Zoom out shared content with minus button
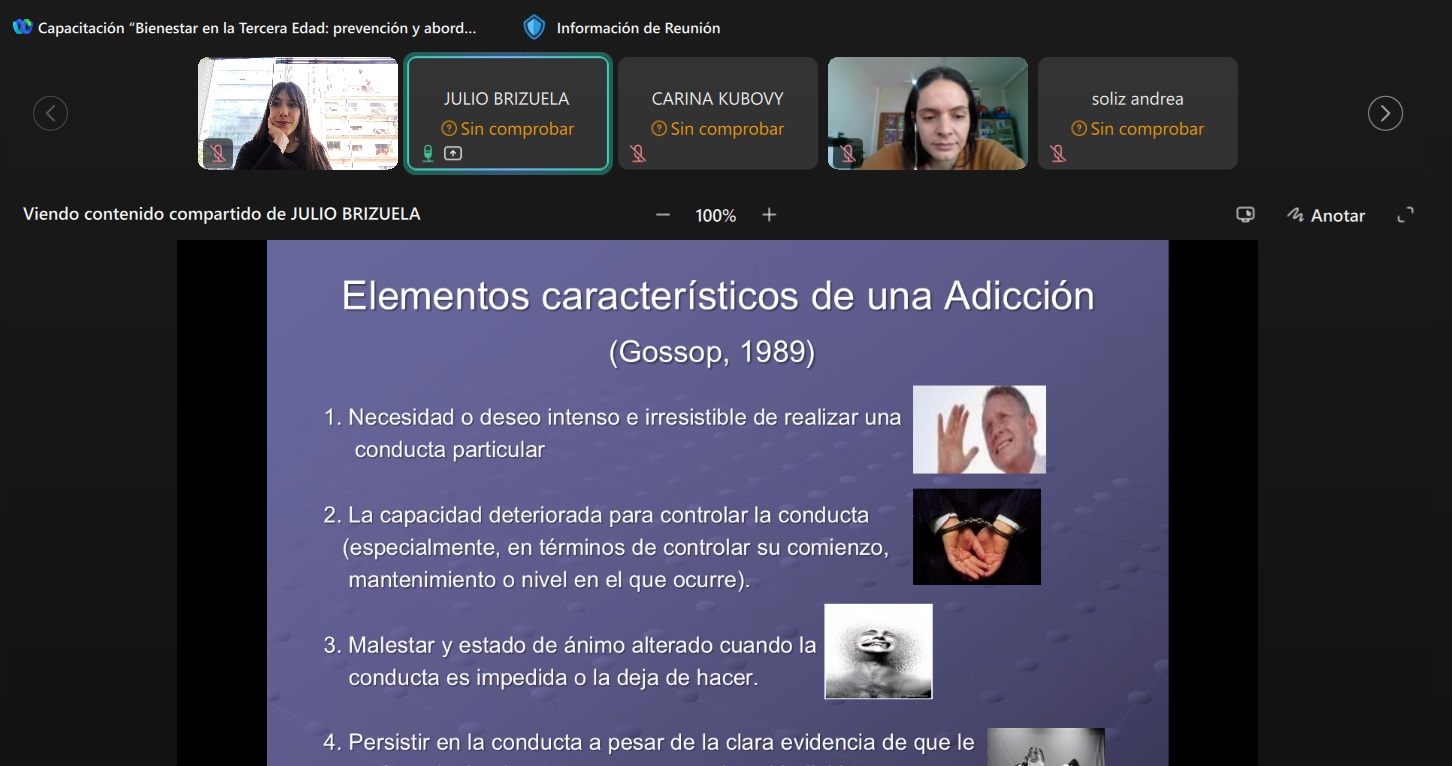 663,215
